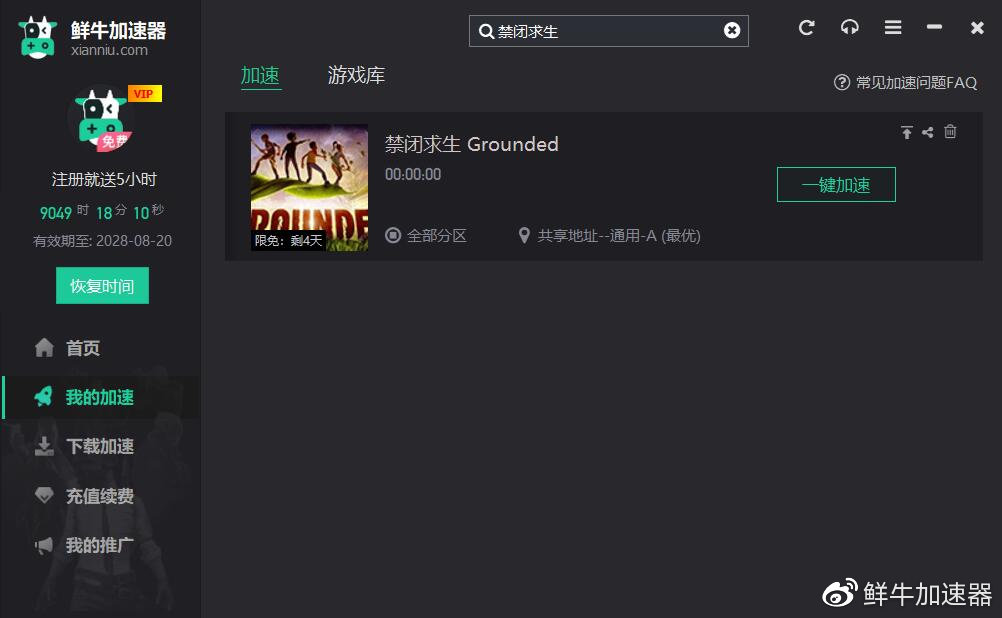Share the Grounded game entry

(x=929, y=131)
